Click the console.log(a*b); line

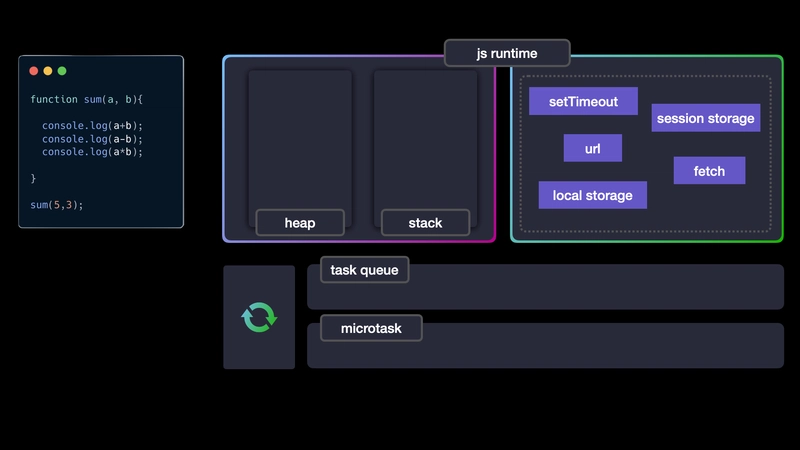[x=92, y=152]
